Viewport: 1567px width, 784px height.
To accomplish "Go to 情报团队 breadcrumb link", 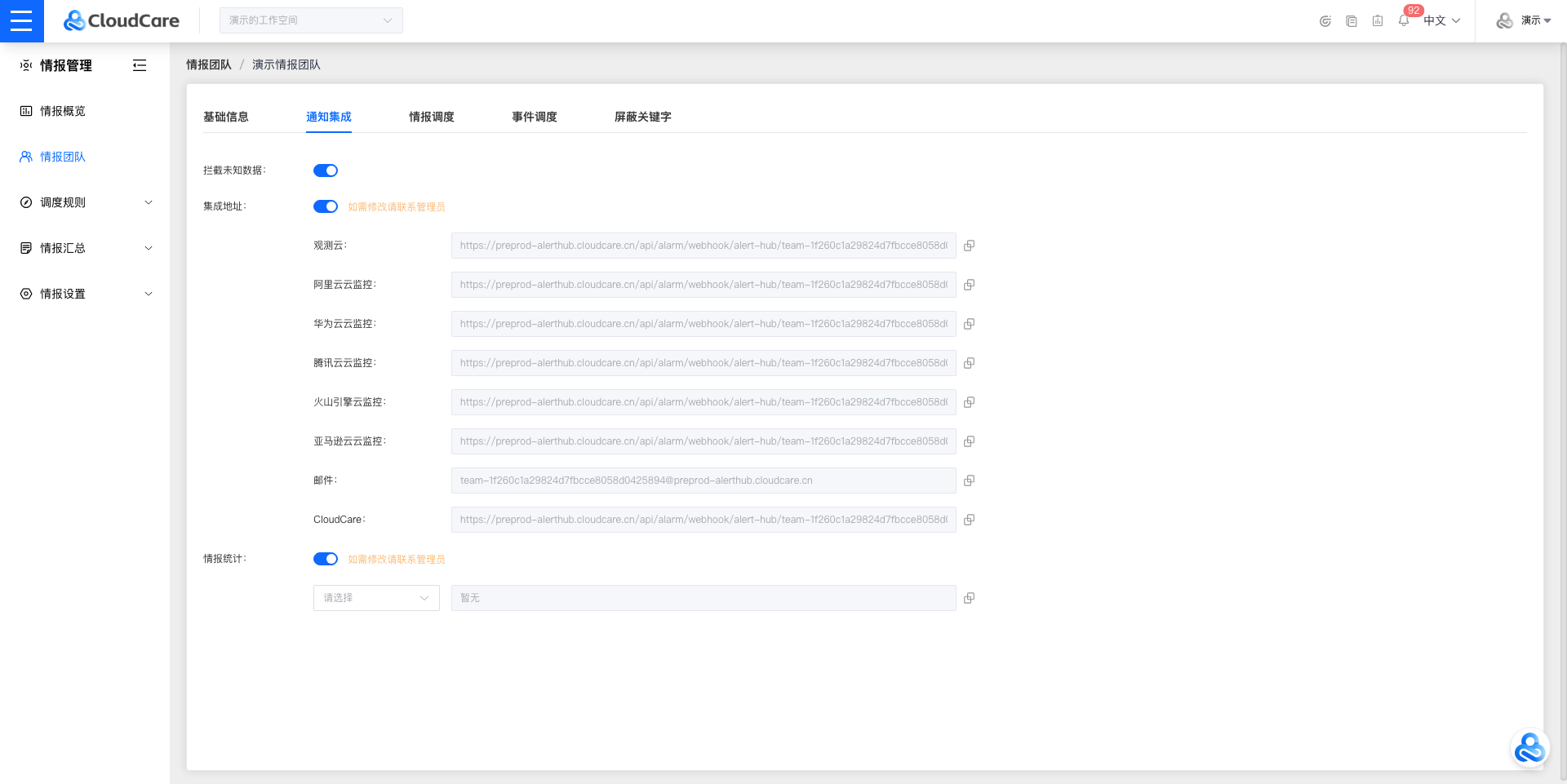I will pos(209,64).
